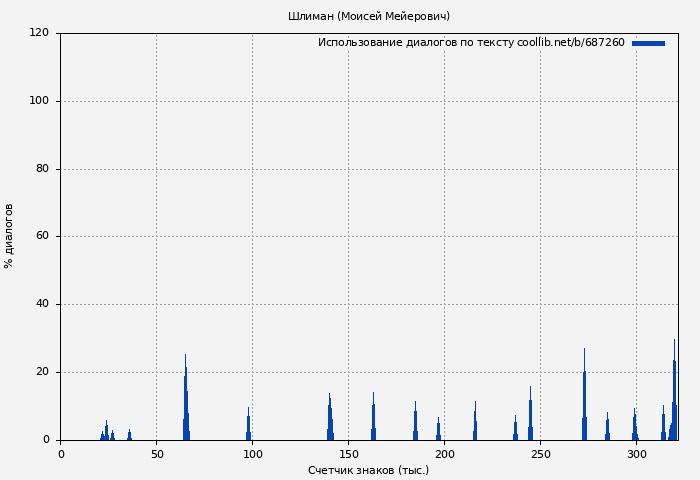
Task: Click the y-axis tick label 40
Action: coord(42,304)
